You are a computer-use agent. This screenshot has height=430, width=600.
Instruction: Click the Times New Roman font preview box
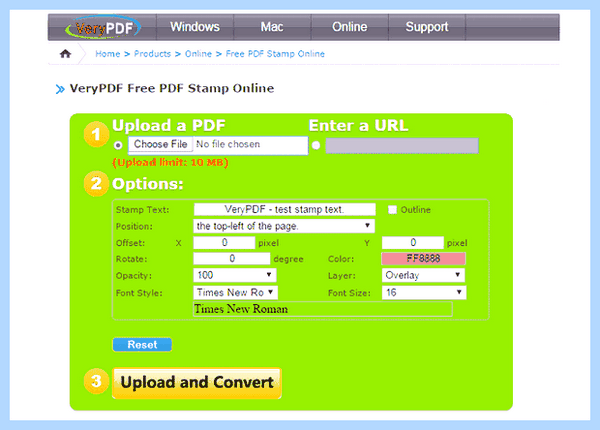[323, 309]
